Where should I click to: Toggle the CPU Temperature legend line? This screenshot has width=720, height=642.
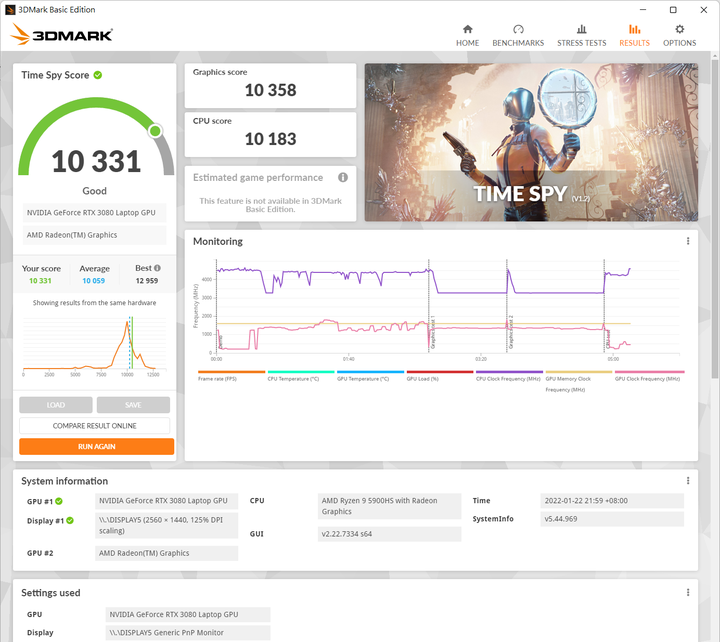click(x=301, y=376)
